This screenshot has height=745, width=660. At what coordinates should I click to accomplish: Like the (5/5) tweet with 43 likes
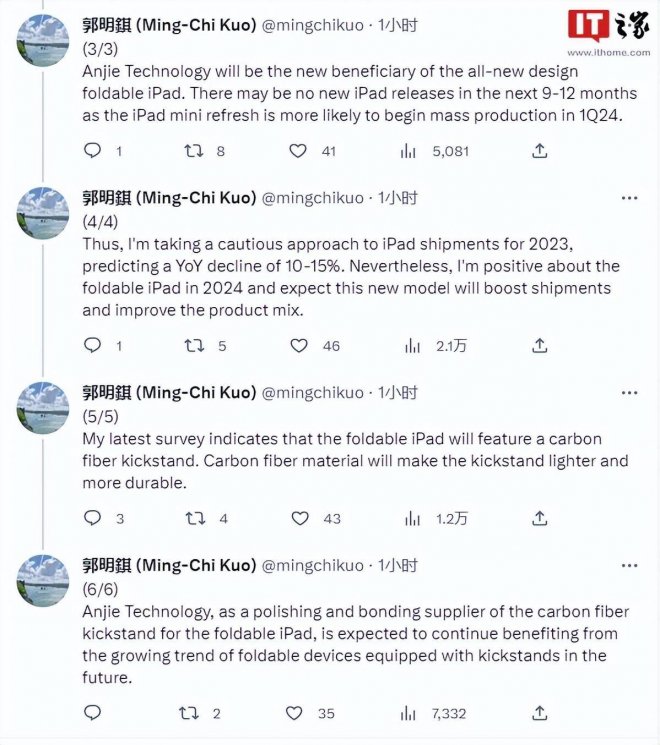tap(298, 518)
